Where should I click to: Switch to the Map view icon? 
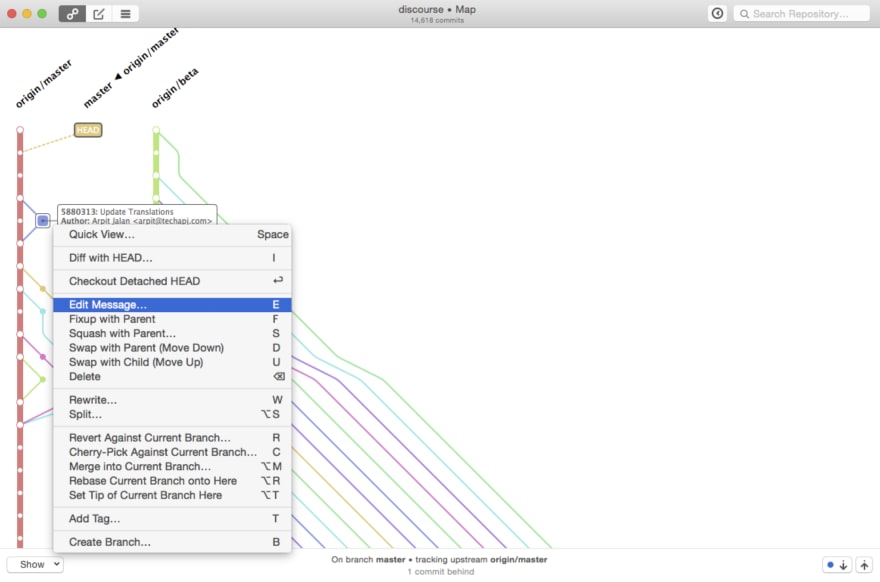click(72, 13)
